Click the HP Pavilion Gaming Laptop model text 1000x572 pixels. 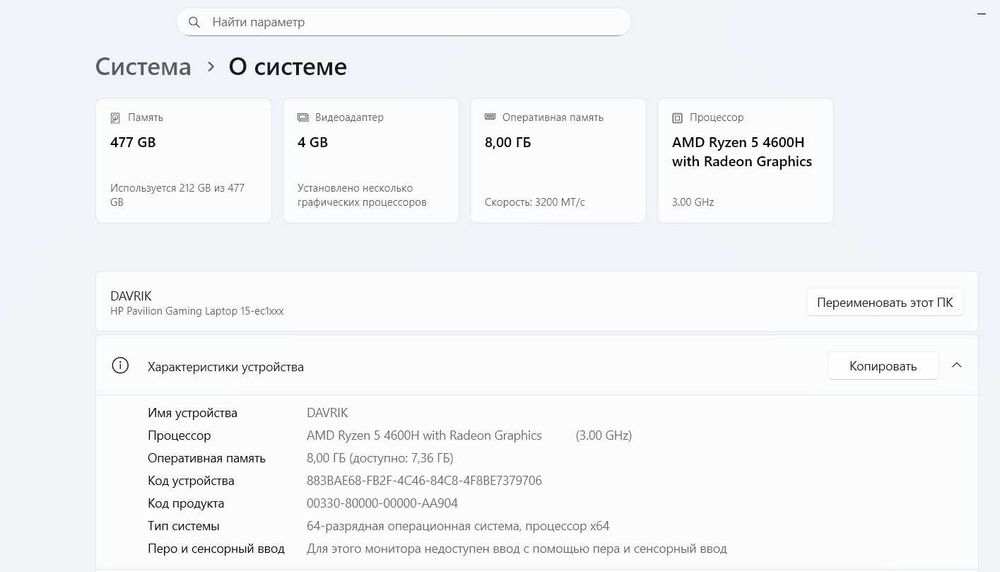pos(197,311)
